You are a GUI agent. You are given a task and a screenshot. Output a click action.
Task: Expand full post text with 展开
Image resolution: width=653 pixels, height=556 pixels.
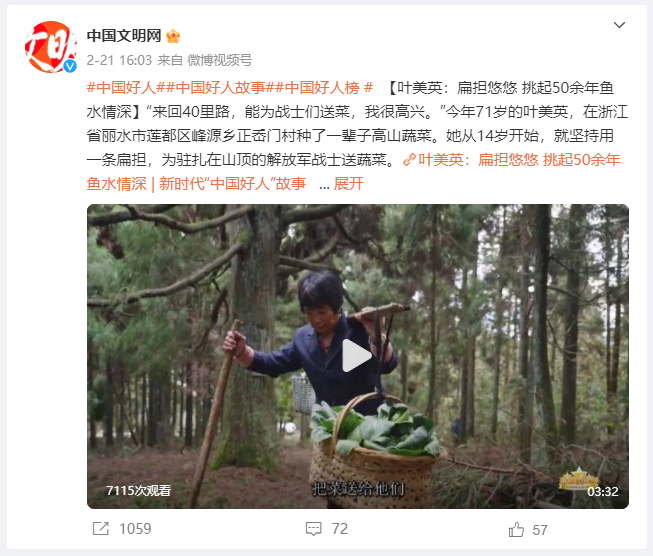[349, 184]
